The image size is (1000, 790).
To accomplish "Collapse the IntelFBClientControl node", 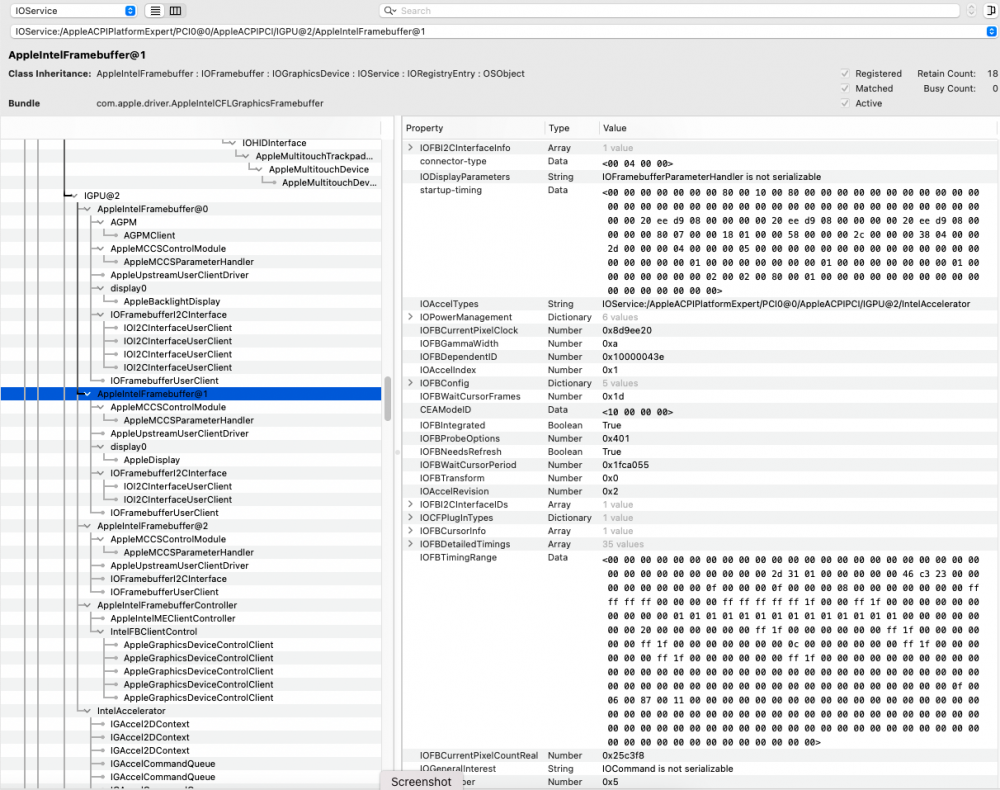I will click(x=101, y=632).
